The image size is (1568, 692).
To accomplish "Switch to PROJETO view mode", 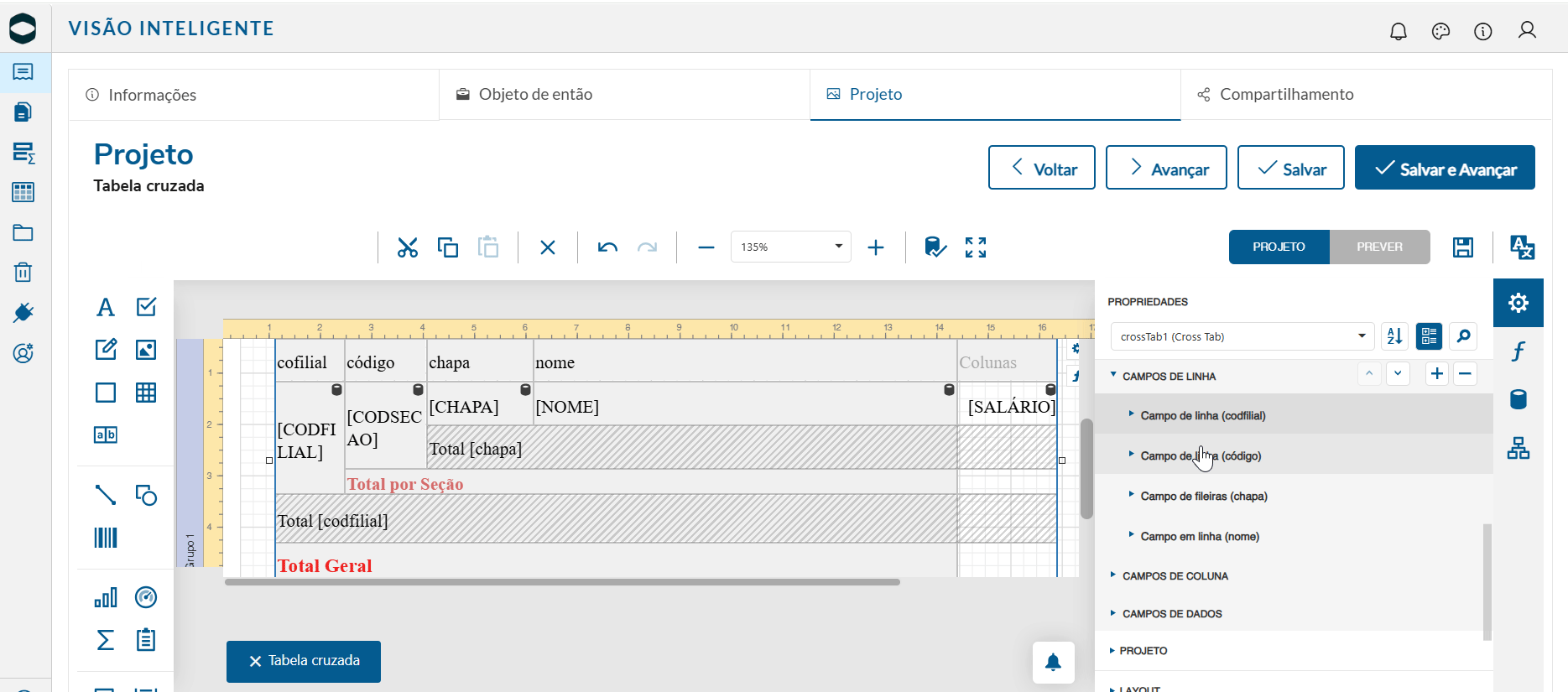I will tap(1279, 247).
